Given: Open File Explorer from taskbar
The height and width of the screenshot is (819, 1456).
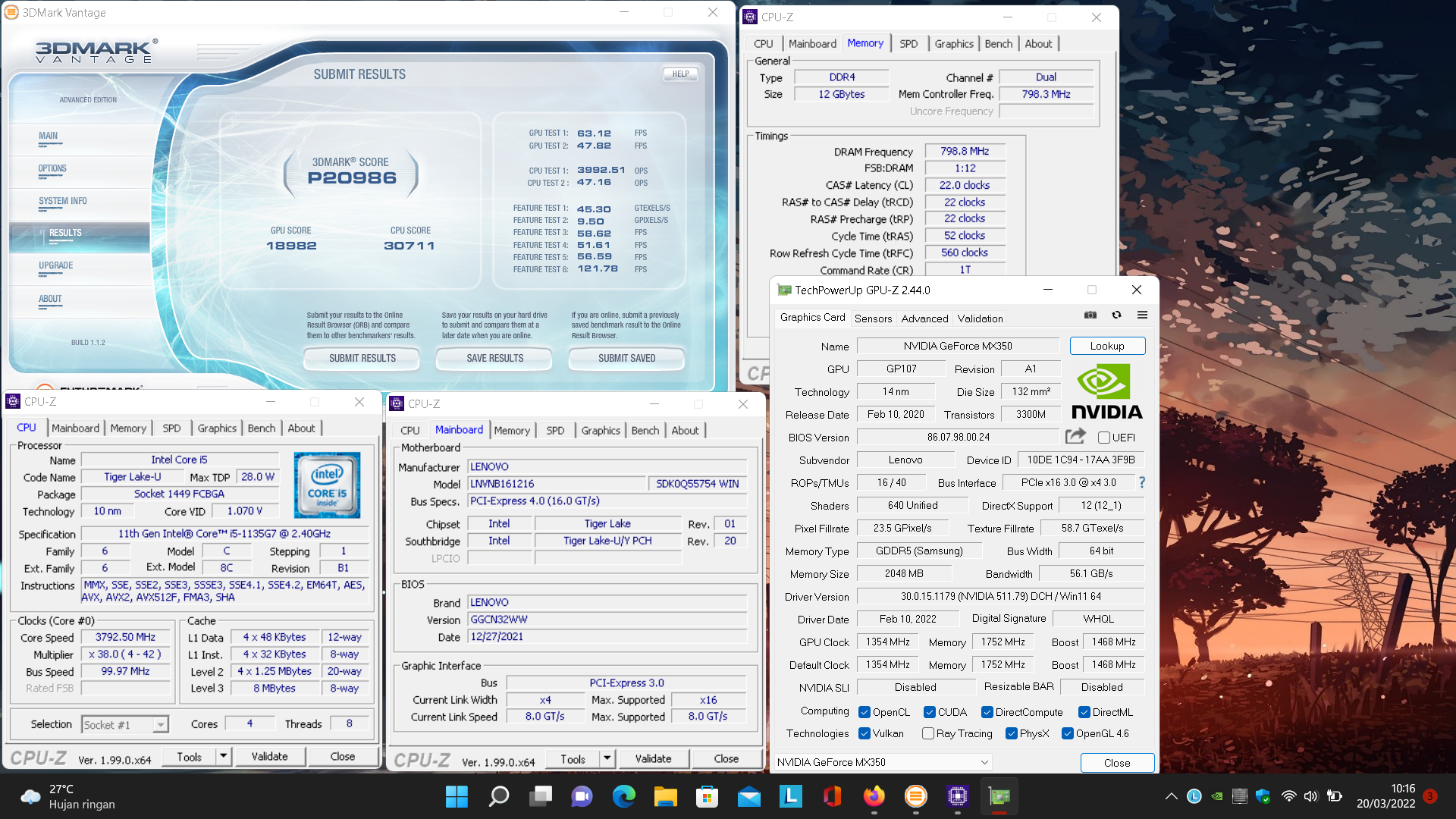Looking at the screenshot, I should (666, 796).
